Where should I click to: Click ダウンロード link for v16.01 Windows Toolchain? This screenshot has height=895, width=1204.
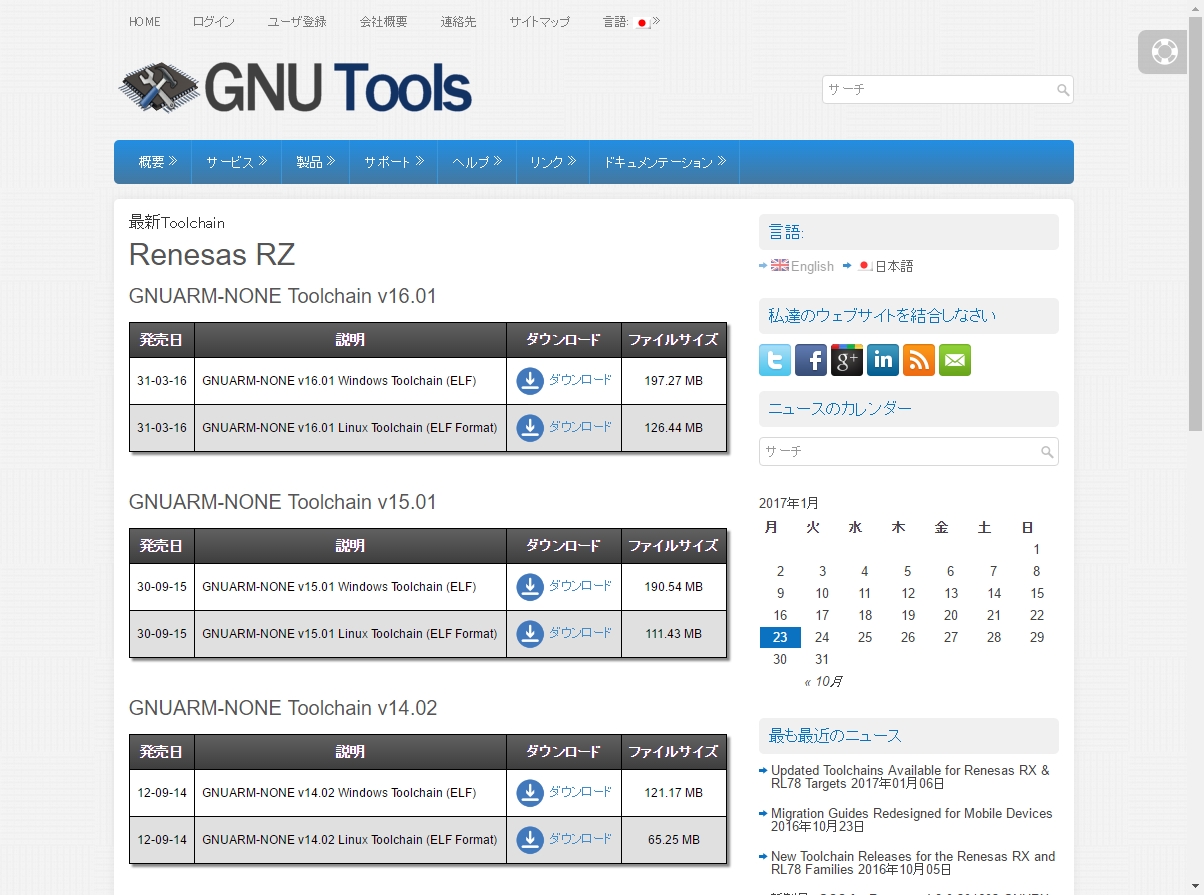580,380
